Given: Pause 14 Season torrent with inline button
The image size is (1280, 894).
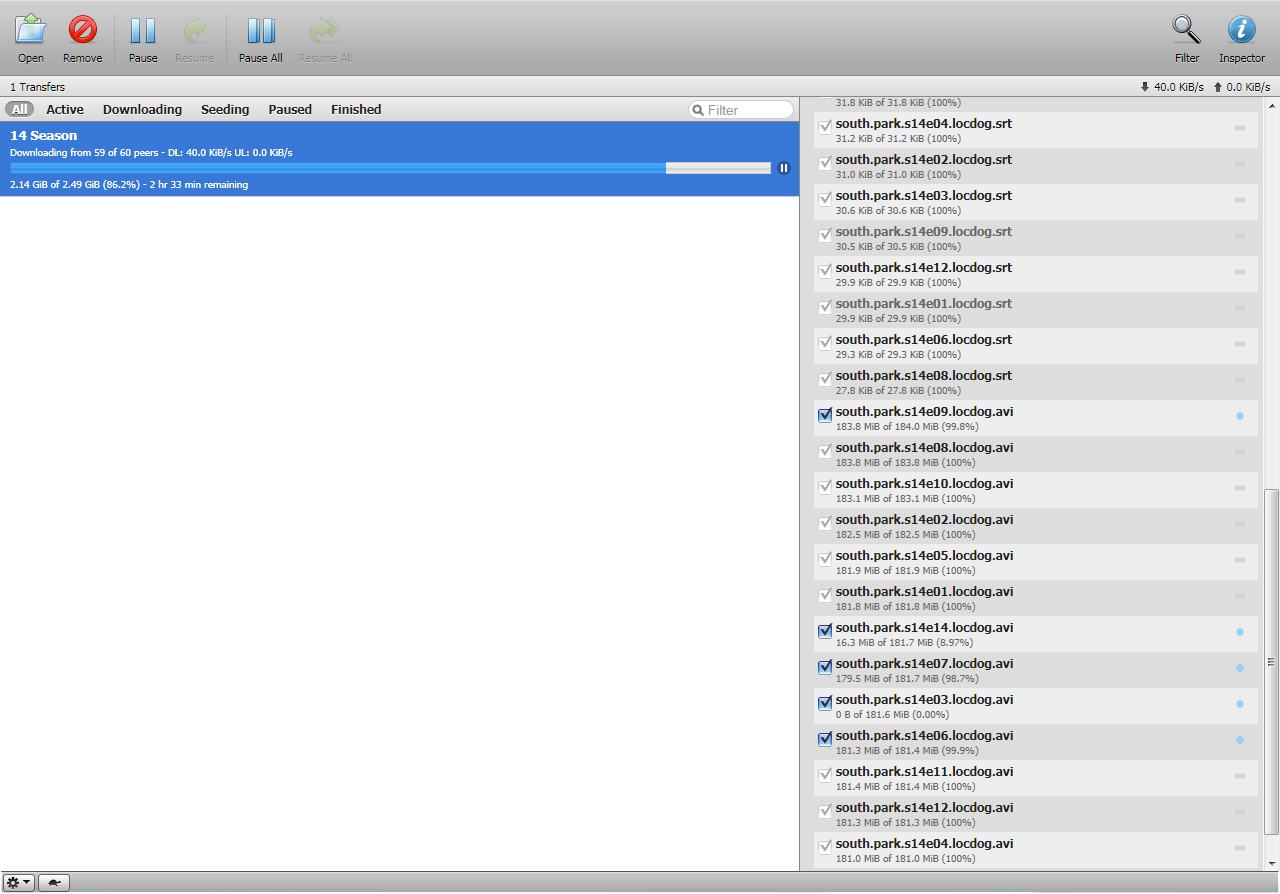Looking at the screenshot, I should (x=784, y=168).
